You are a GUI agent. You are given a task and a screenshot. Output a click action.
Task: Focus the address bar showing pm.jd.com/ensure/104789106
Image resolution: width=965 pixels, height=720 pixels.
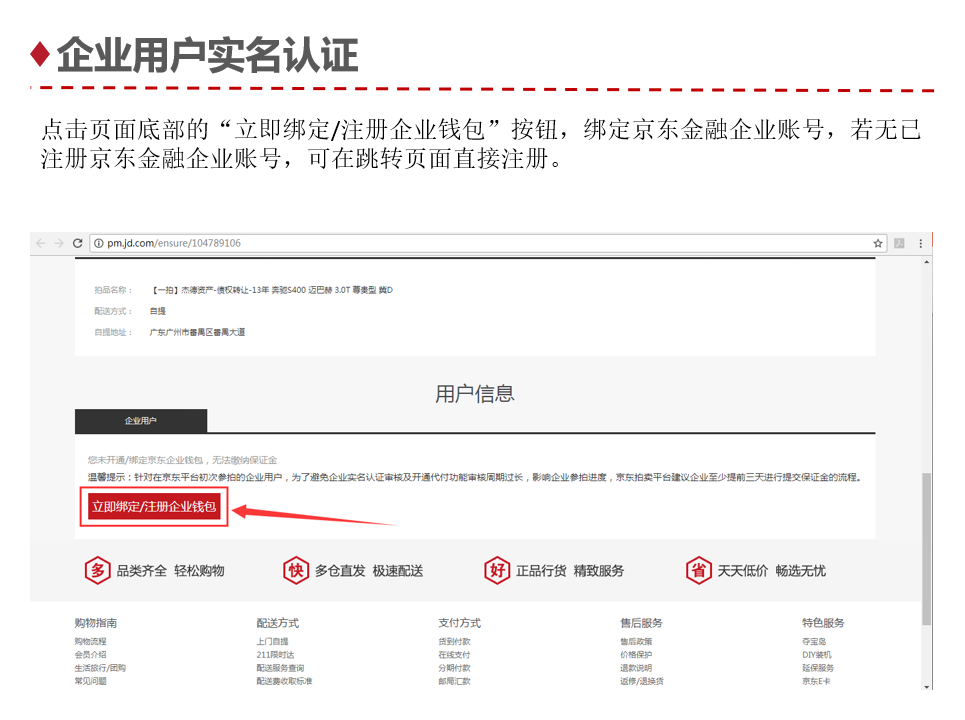(x=488, y=243)
